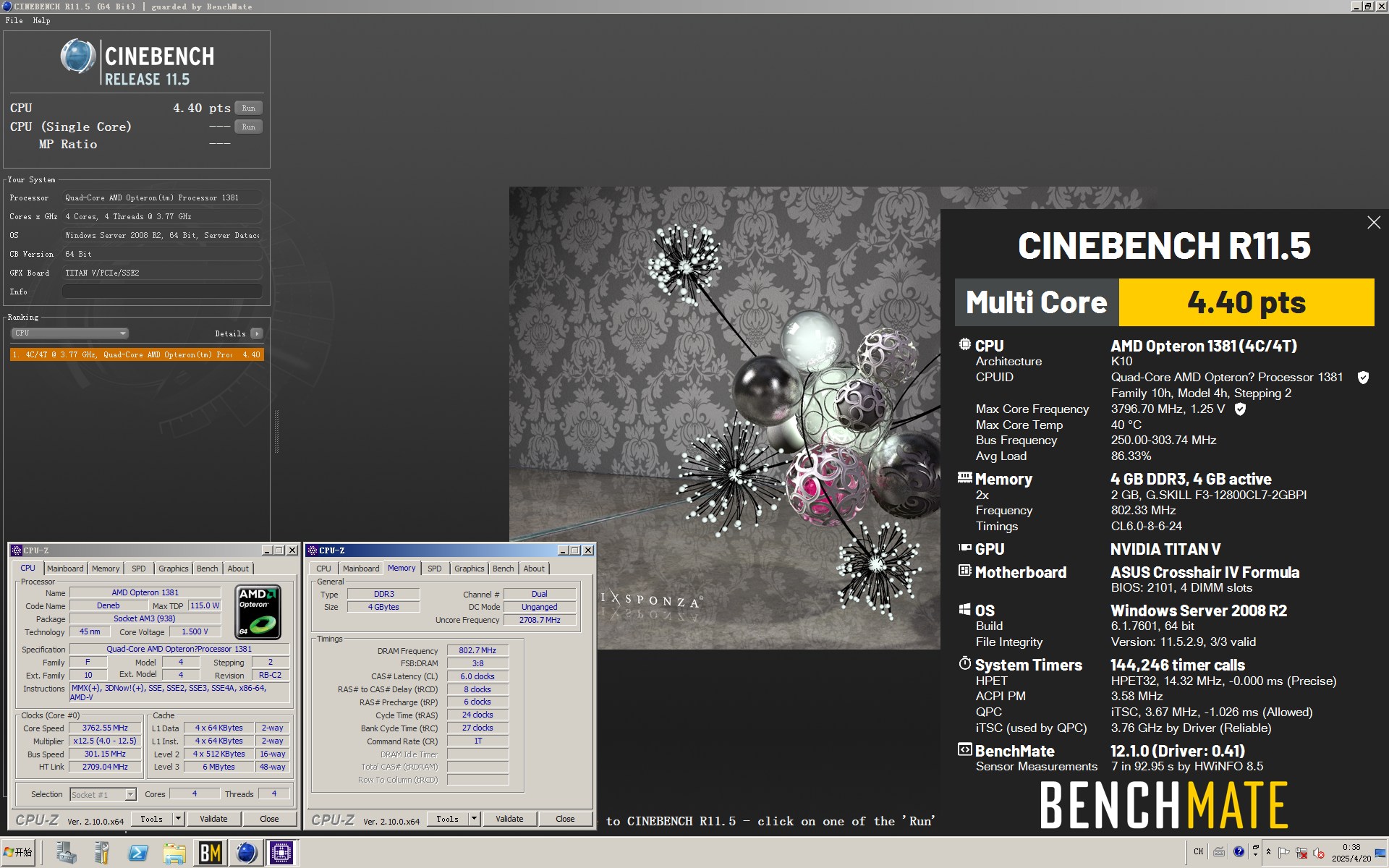The image size is (1389, 868).
Task: Open Tools dropdown arrow in right CPU-Z window
Action: pyautogui.click(x=474, y=819)
